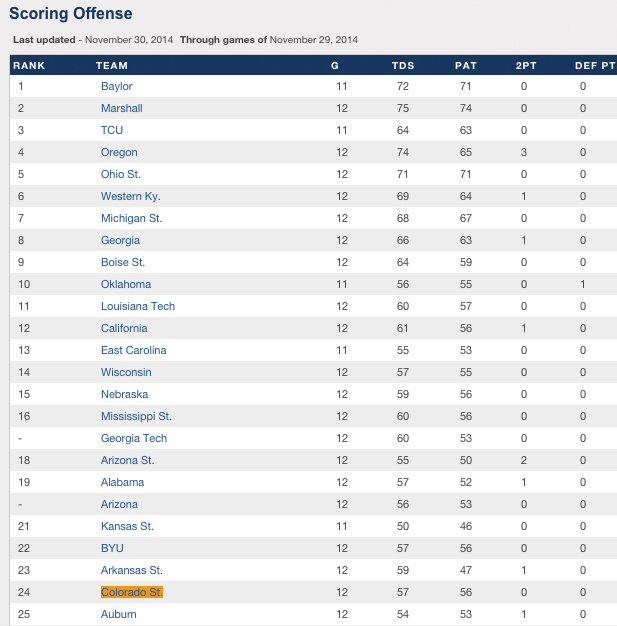
Task: Click Michigan St.'s PAT value 67
Action: click(466, 218)
